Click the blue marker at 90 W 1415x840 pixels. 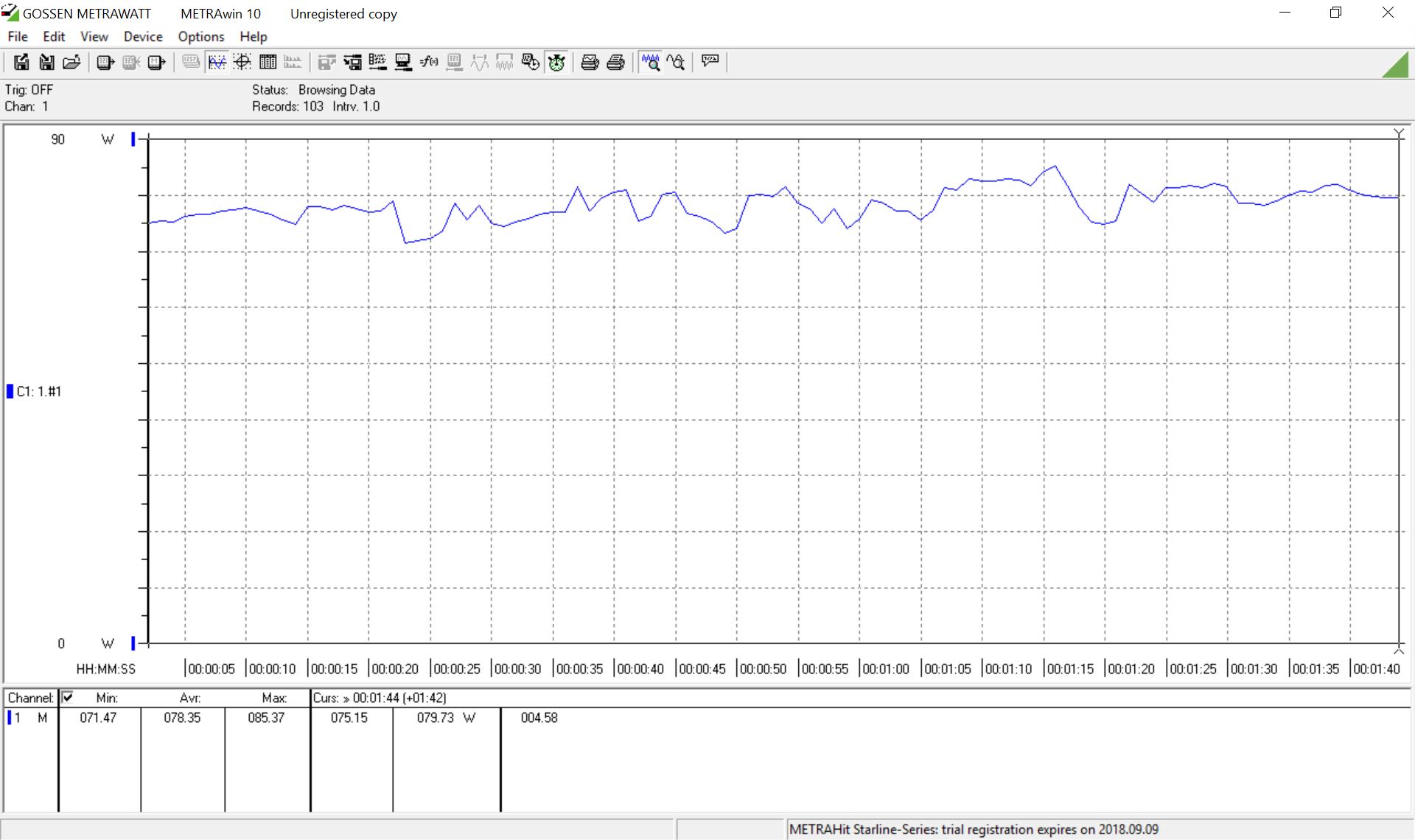coord(133,139)
